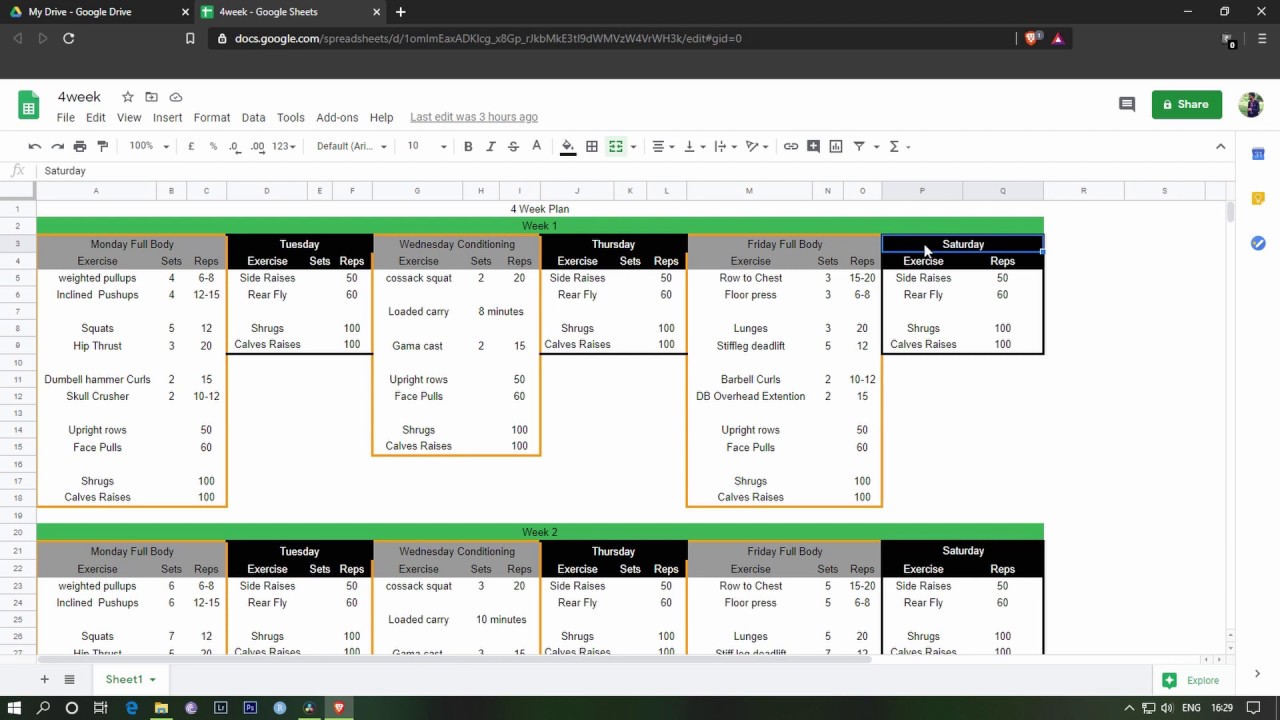
Task: Open the Tools menu
Action: pyautogui.click(x=291, y=117)
